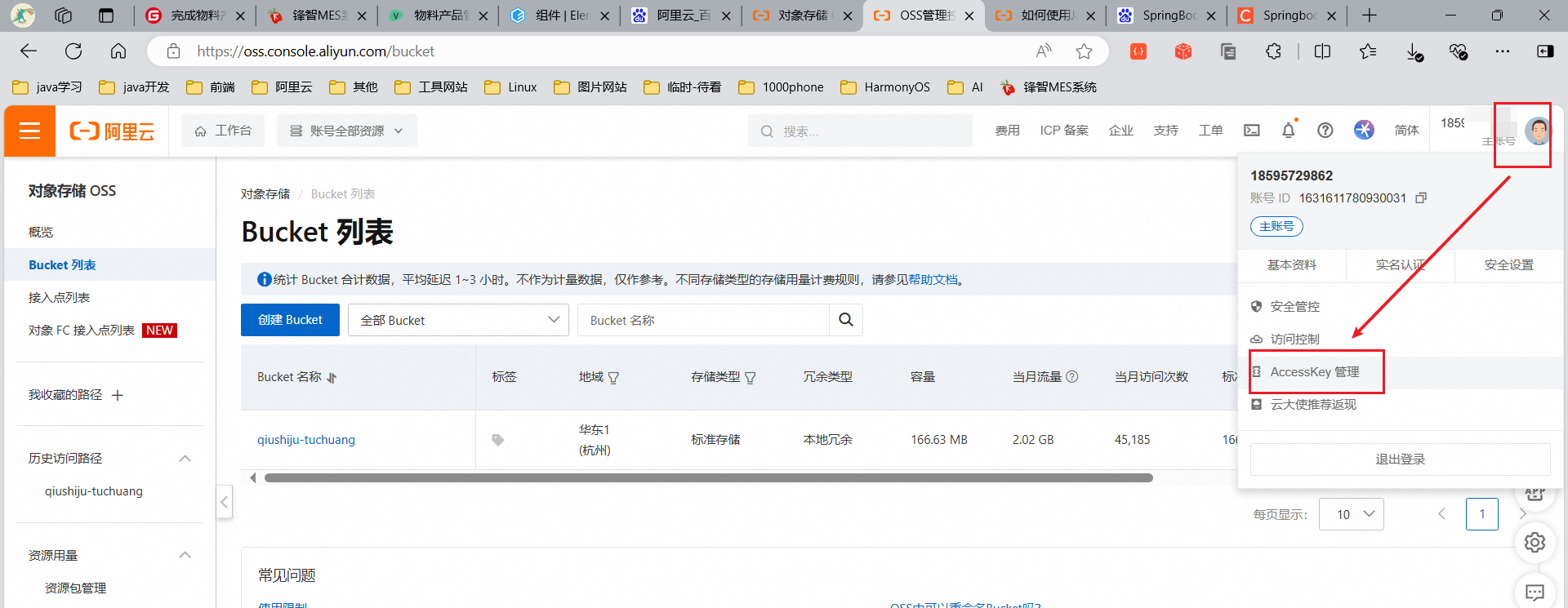Open 资源包管理 in sidebar

tap(75, 588)
